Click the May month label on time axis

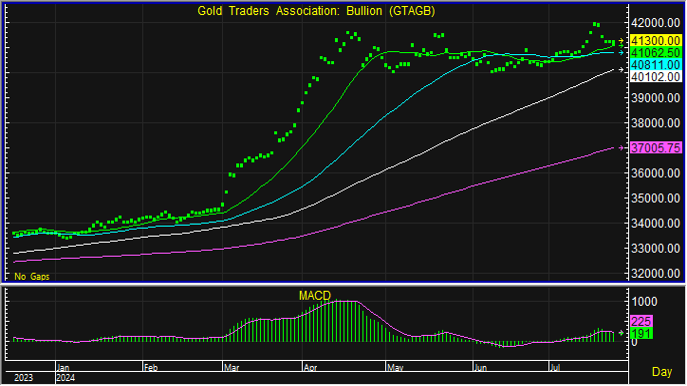395,368
